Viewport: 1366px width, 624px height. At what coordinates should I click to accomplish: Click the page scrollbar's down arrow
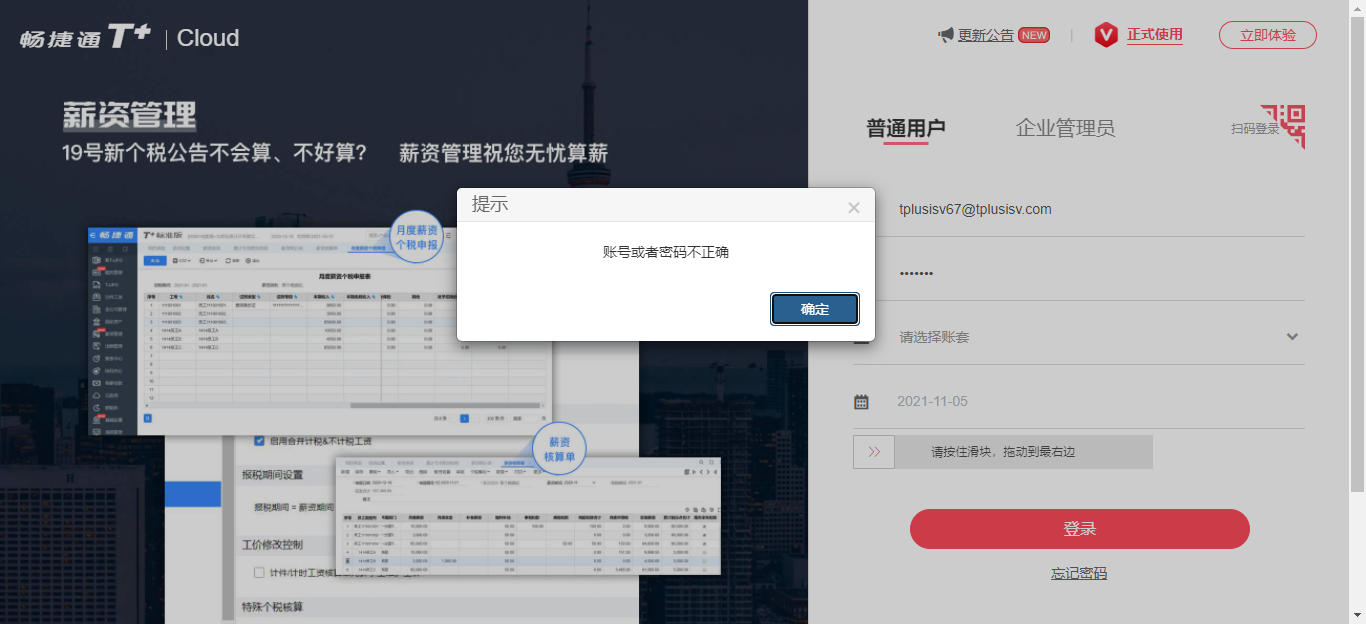pyautogui.click(x=1357, y=614)
